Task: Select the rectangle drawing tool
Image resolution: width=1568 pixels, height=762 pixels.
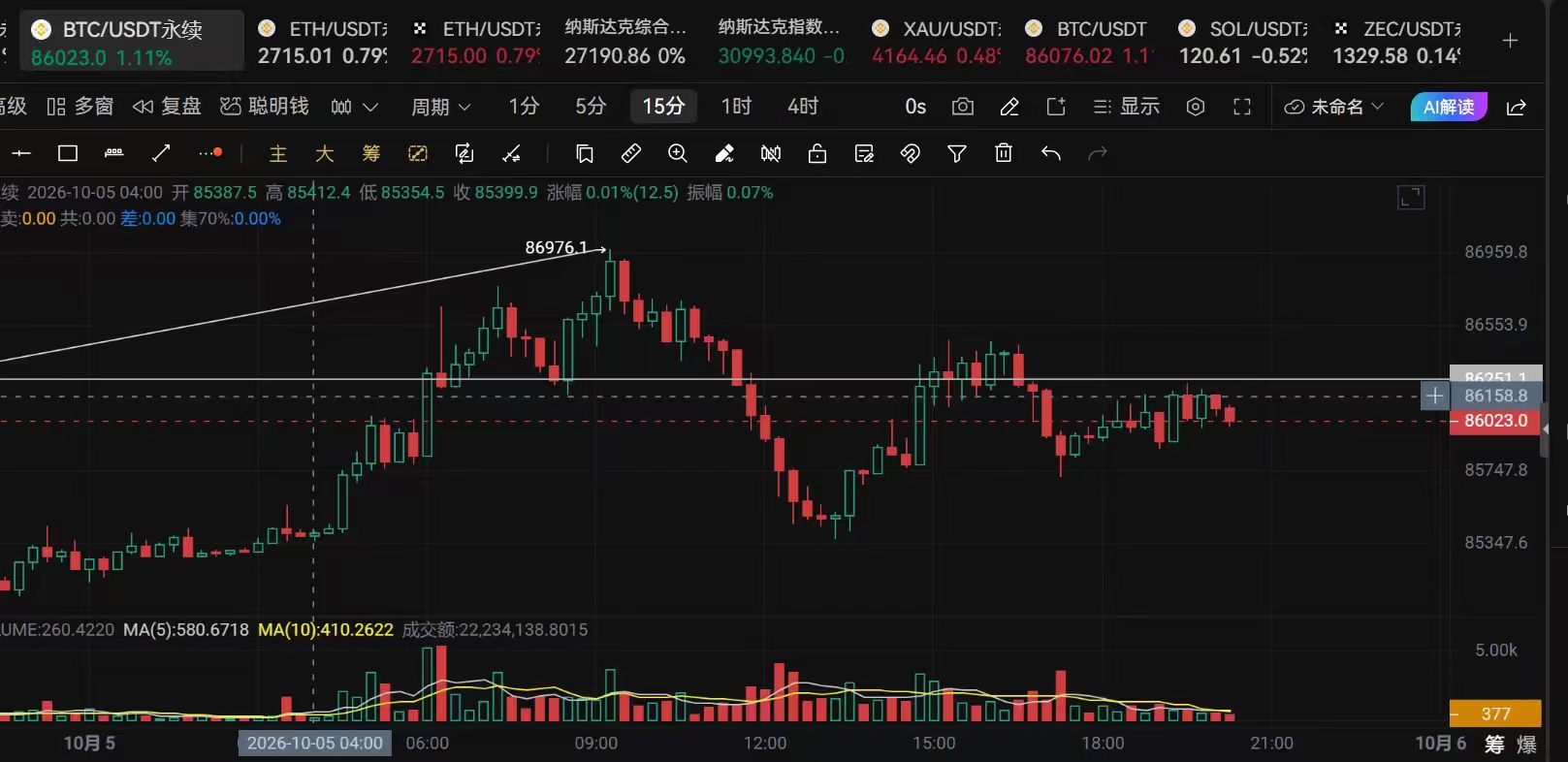Action: [x=68, y=153]
